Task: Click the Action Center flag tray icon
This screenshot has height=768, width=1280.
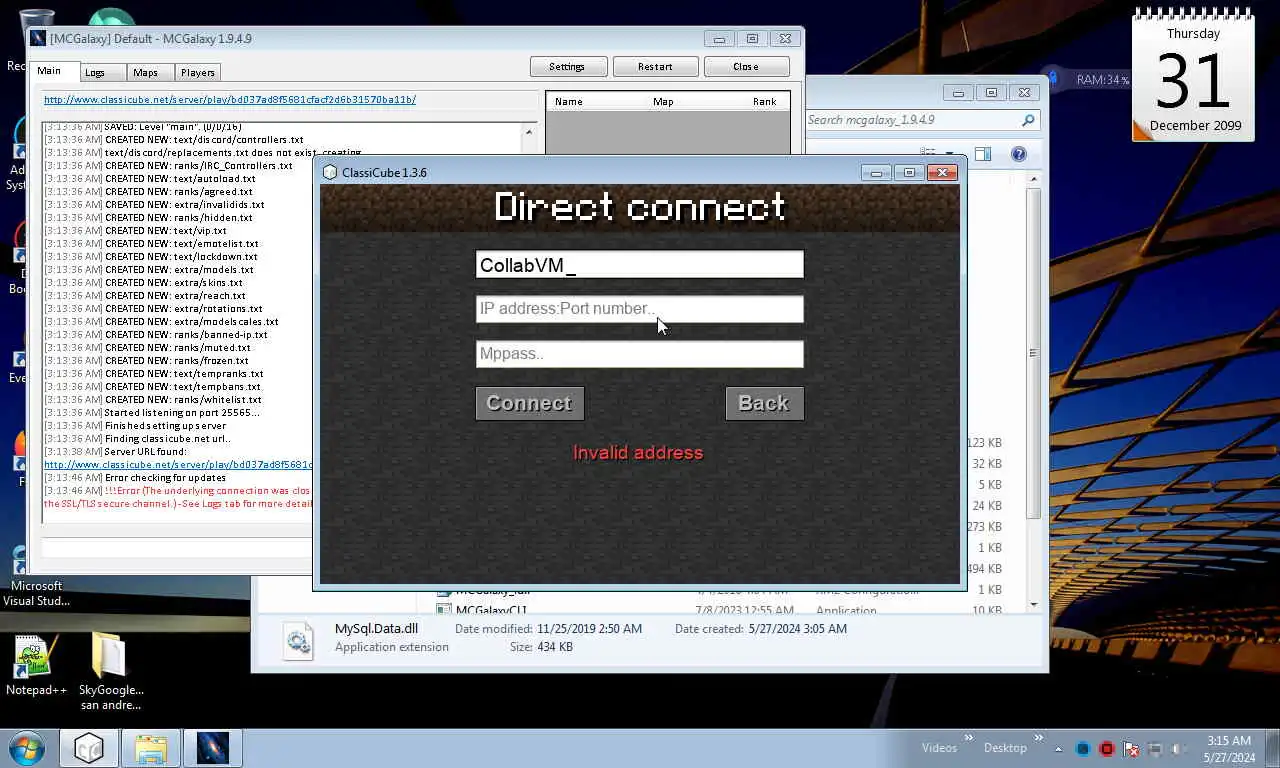Action: [1131, 749]
